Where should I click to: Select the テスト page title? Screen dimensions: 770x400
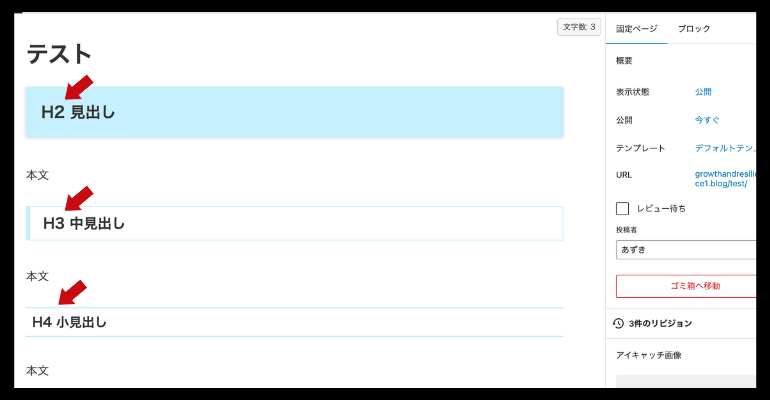click(x=59, y=53)
